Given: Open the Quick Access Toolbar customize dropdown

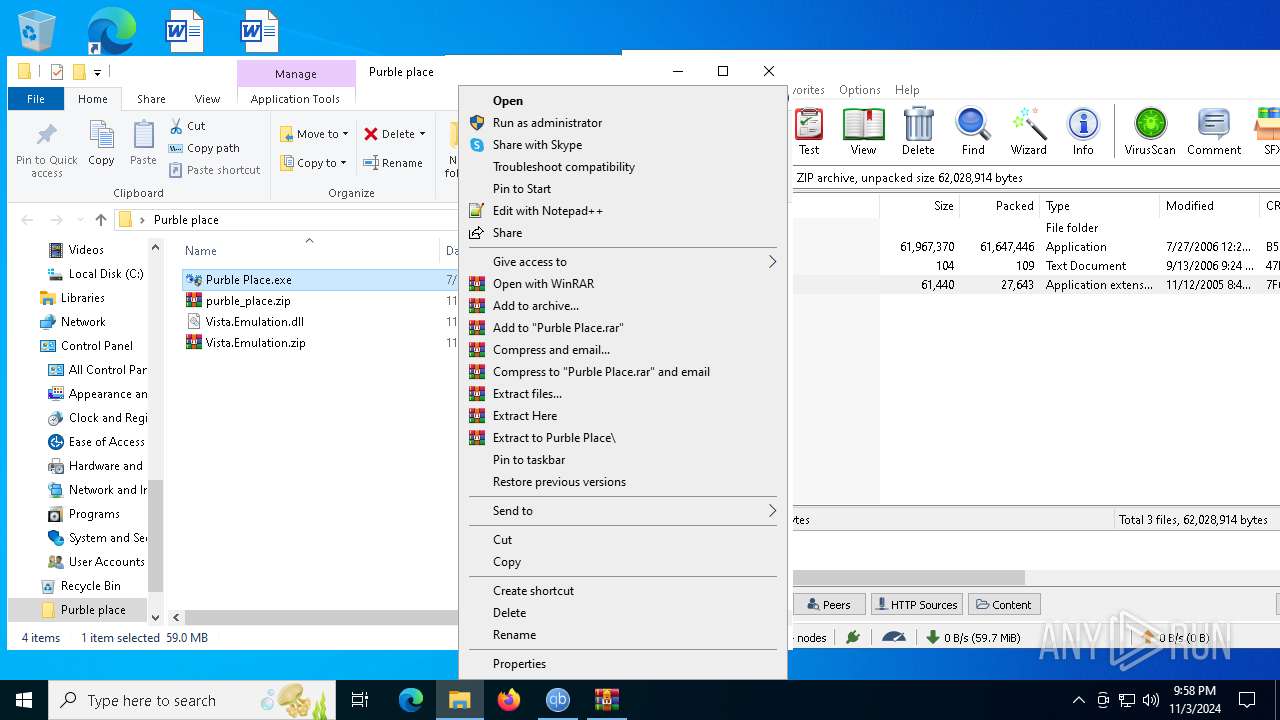Looking at the screenshot, I should [x=97, y=72].
